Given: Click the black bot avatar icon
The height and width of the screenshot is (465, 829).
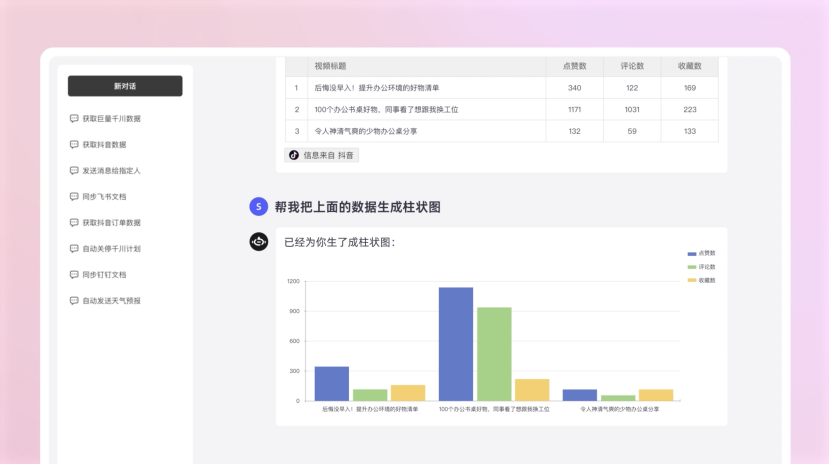Looking at the screenshot, I should pyautogui.click(x=258, y=242).
